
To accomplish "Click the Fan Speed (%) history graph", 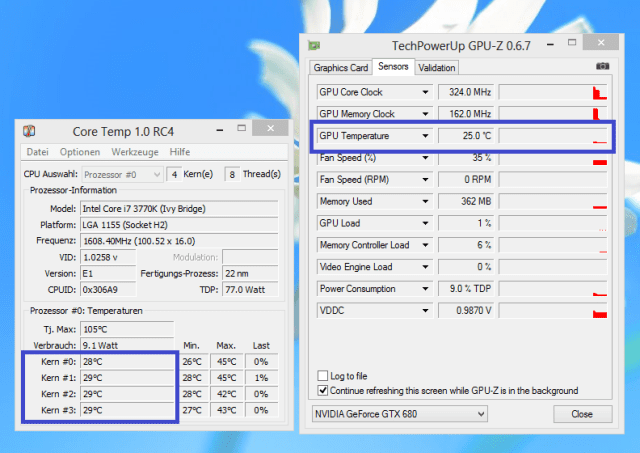I will pyautogui.click(x=553, y=158).
